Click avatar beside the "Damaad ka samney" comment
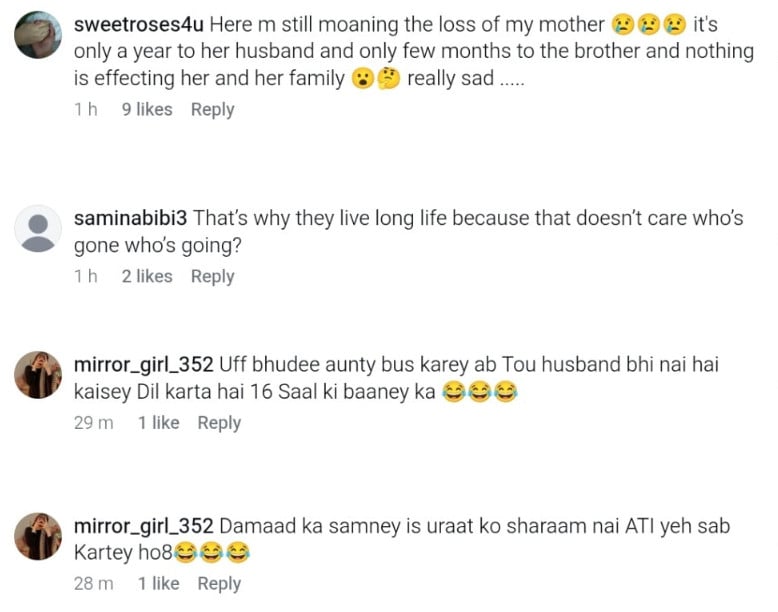 38,537
